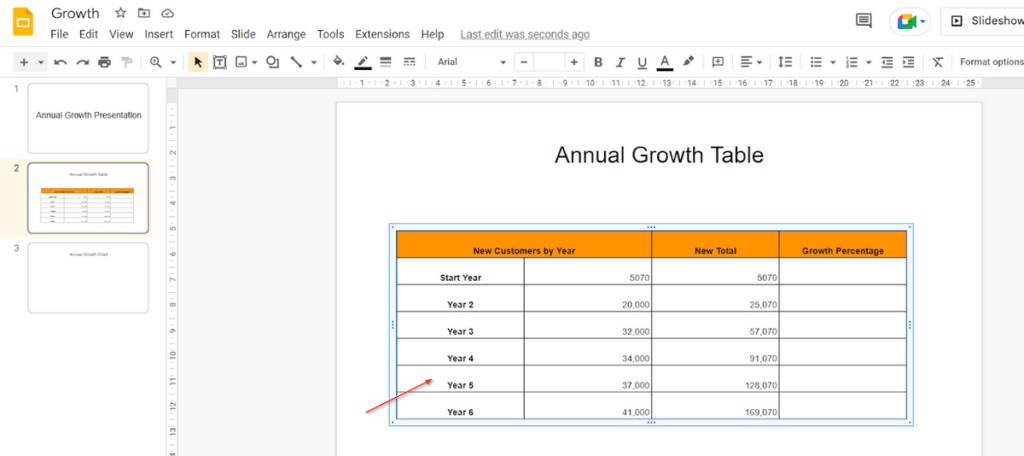
Task: Select slide 1 thumbnail Annual Growth Presentation
Action: coord(88,118)
